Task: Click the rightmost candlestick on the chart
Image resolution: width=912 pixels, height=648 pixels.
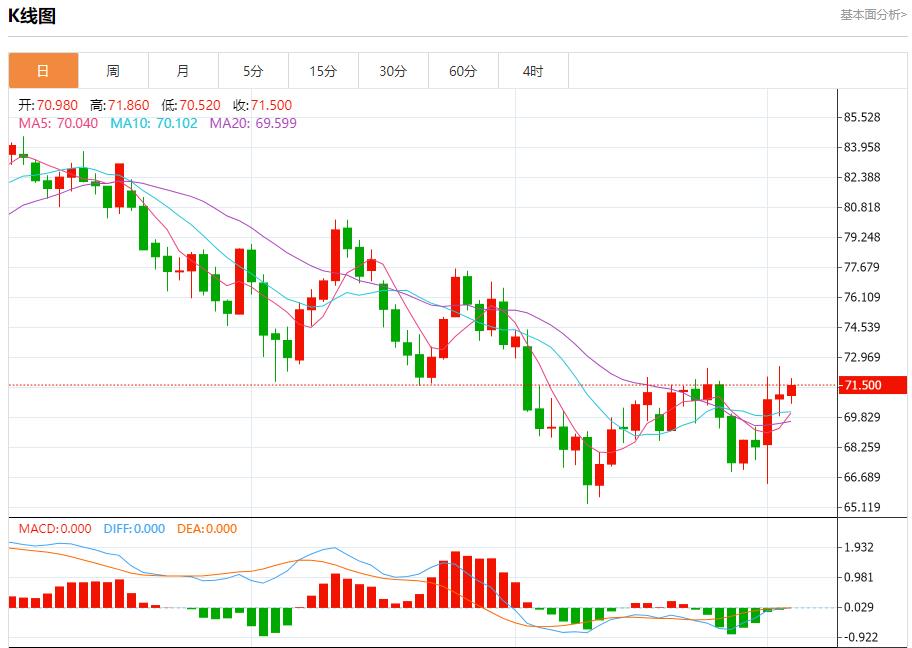Action: click(x=791, y=390)
